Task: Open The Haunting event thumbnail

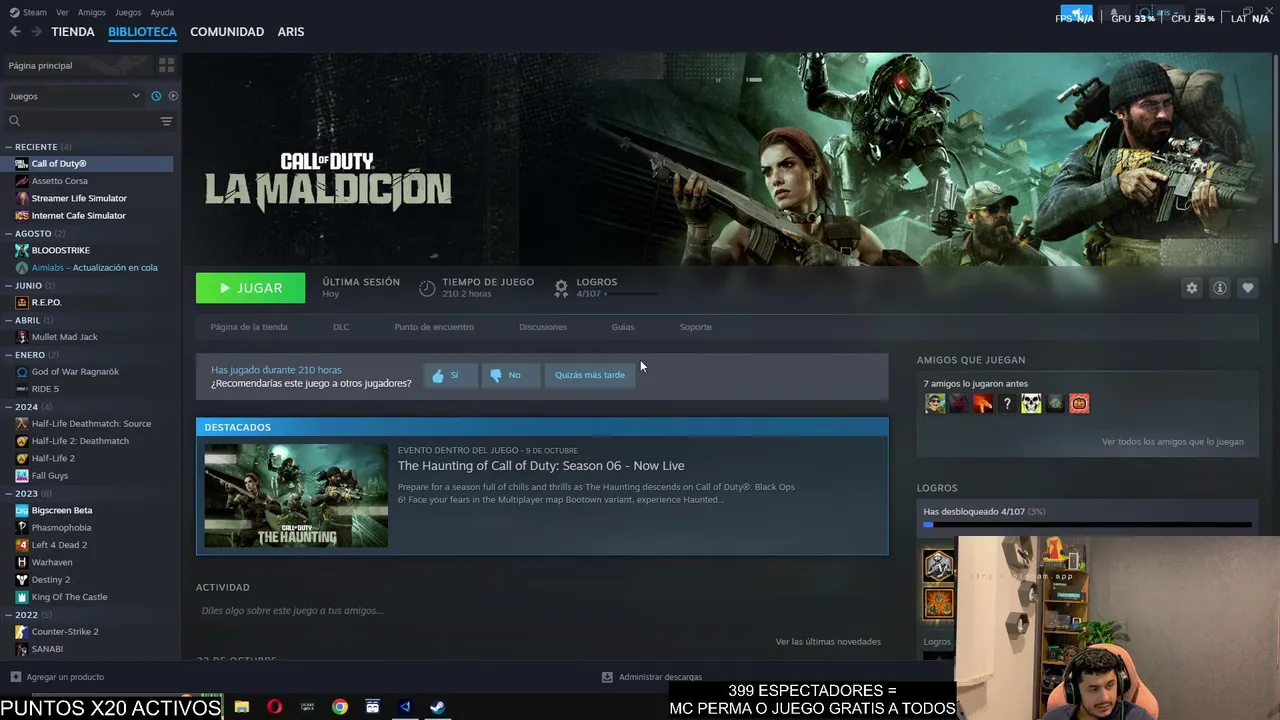Action: pyautogui.click(x=296, y=496)
